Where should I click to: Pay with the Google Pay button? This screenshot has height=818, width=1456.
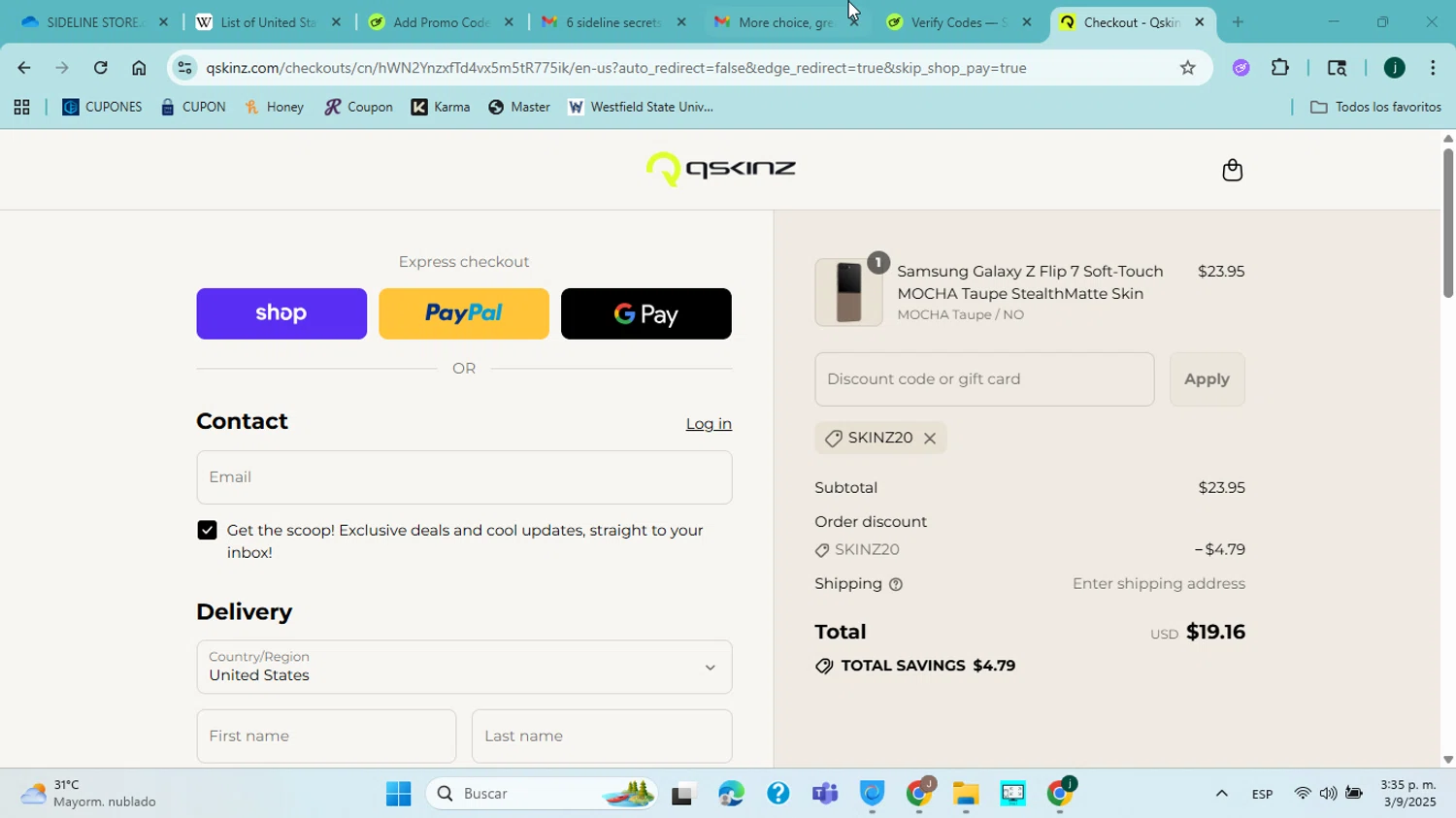646,313
